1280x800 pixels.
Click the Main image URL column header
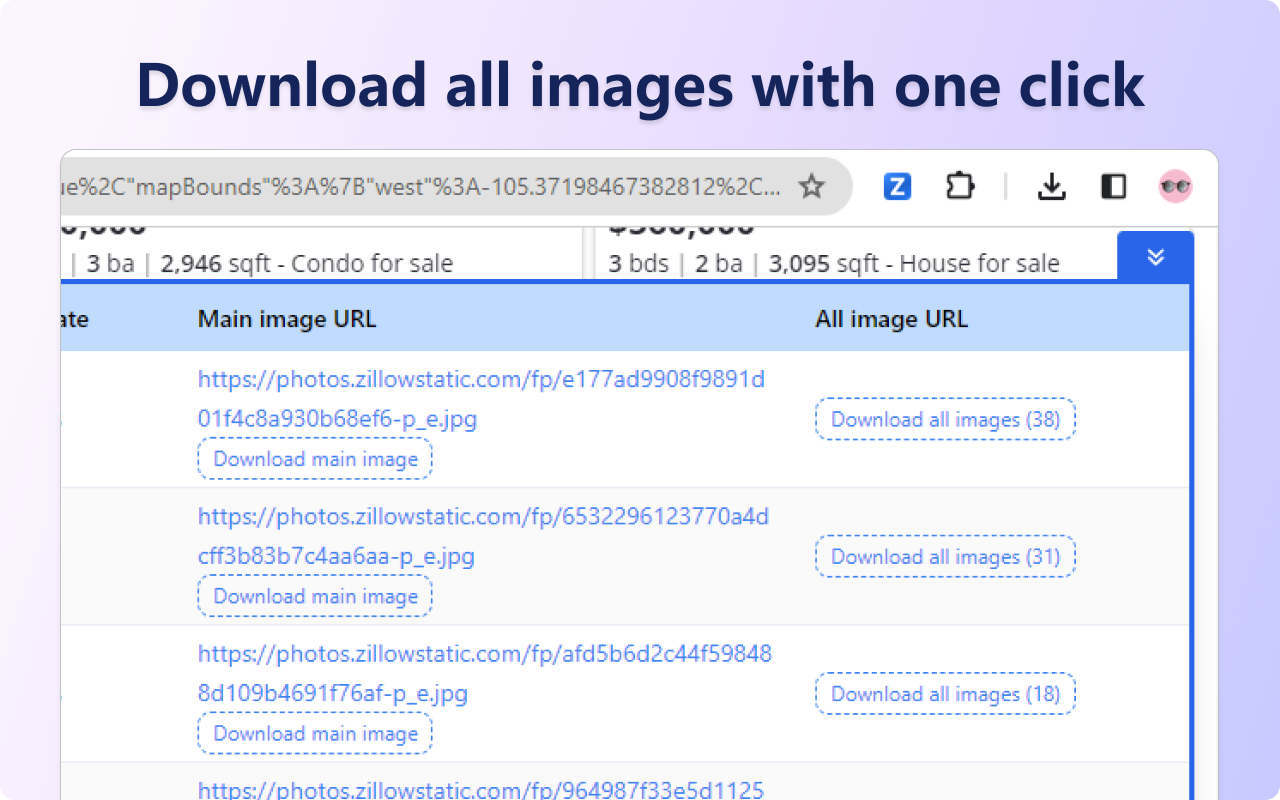287,319
